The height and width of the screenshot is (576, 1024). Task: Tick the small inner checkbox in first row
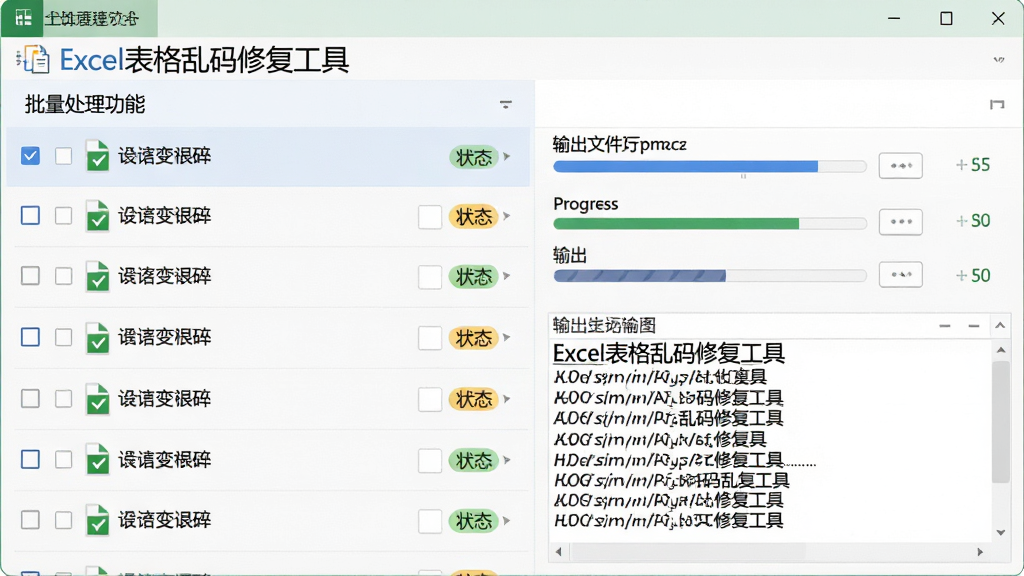tap(63, 156)
